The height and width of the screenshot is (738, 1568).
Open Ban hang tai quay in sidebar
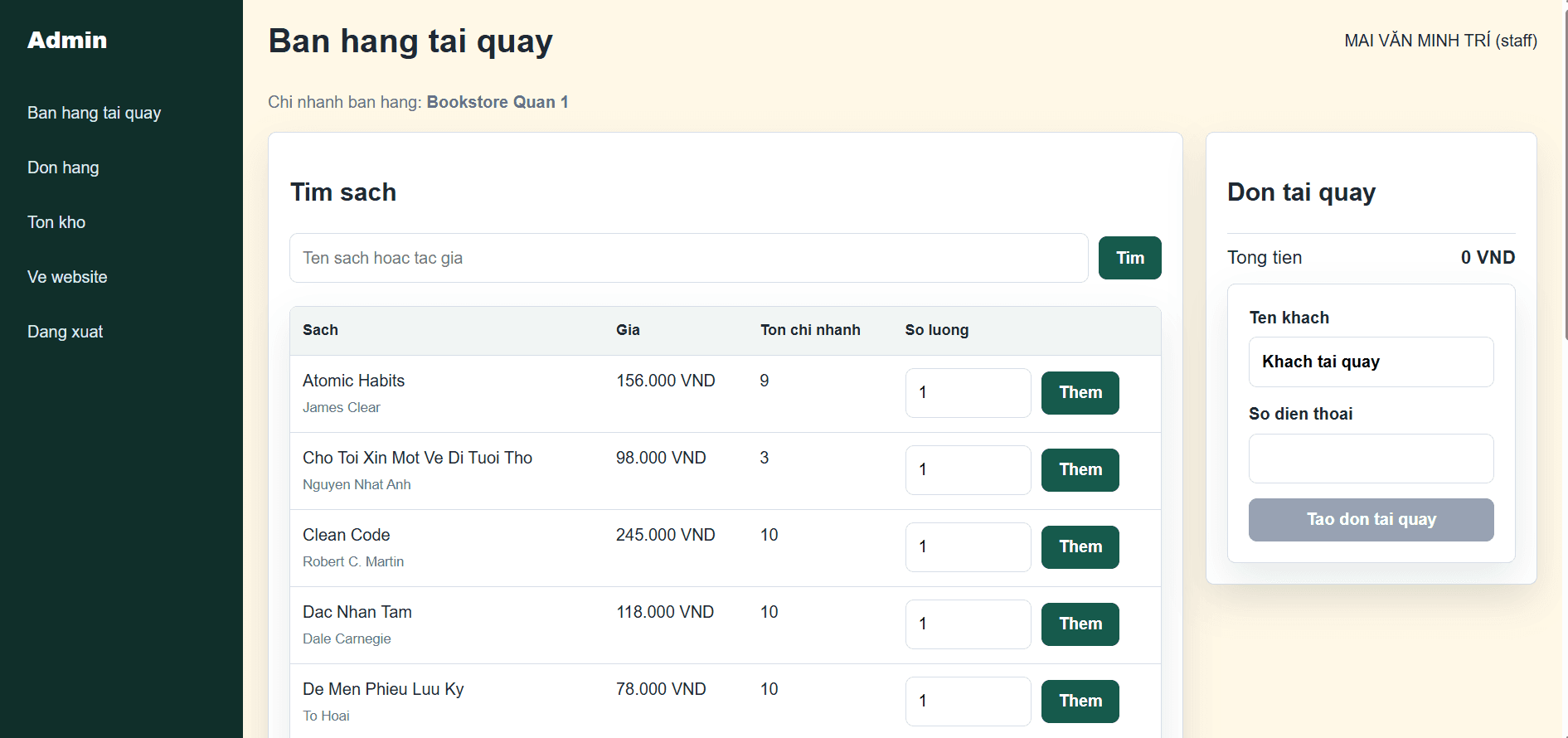click(94, 113)
